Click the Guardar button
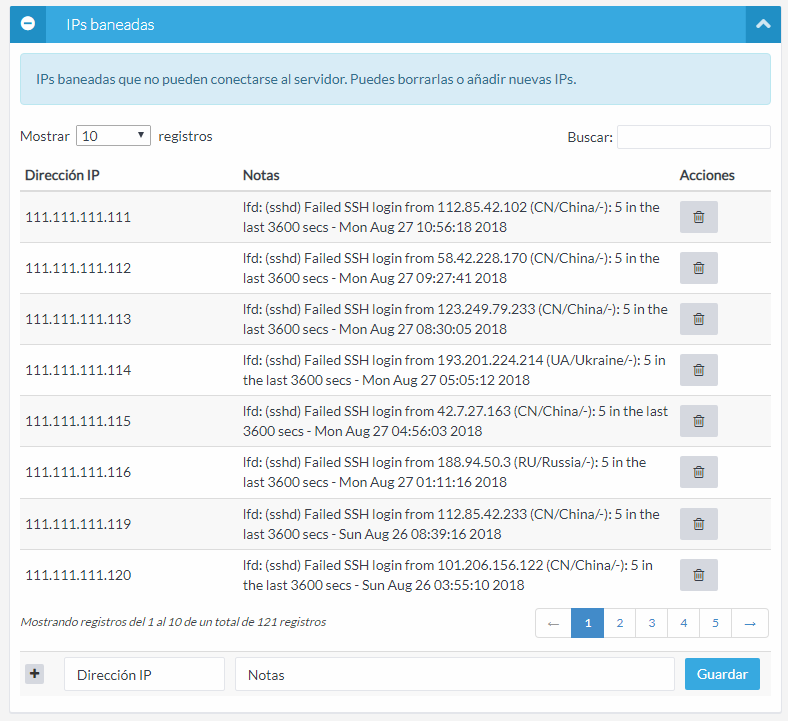The height and width of the screenshot is (721, 788). [722, 674]
